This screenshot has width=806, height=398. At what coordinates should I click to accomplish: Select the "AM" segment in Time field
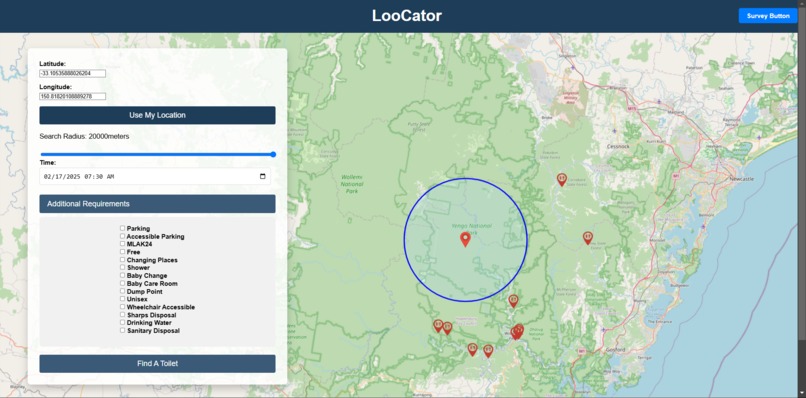(x=110, y=176)
